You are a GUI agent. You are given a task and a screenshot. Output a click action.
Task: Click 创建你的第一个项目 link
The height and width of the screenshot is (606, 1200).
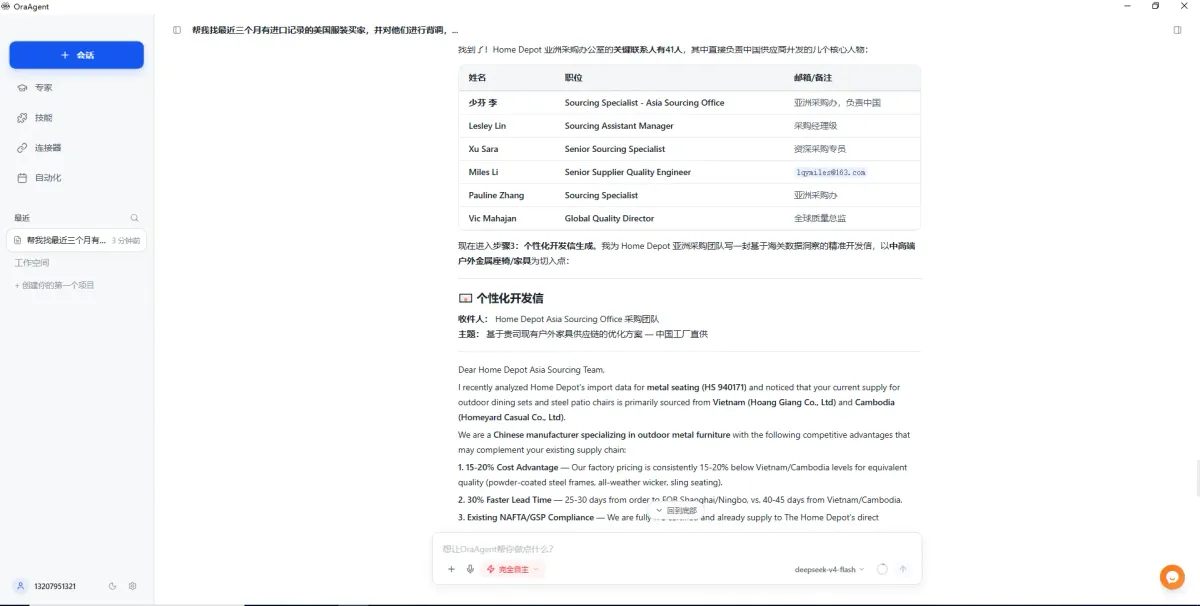pyautogui.click(x=55, y=286)
